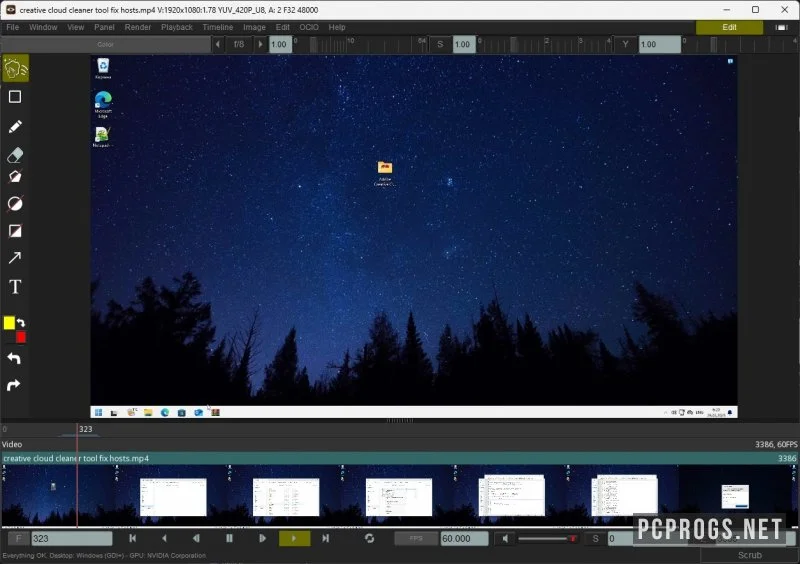Image resolution: width=800 pixels, height=564 pixels.
Task: Open the File menu
Action: click(x=13, y=27)
